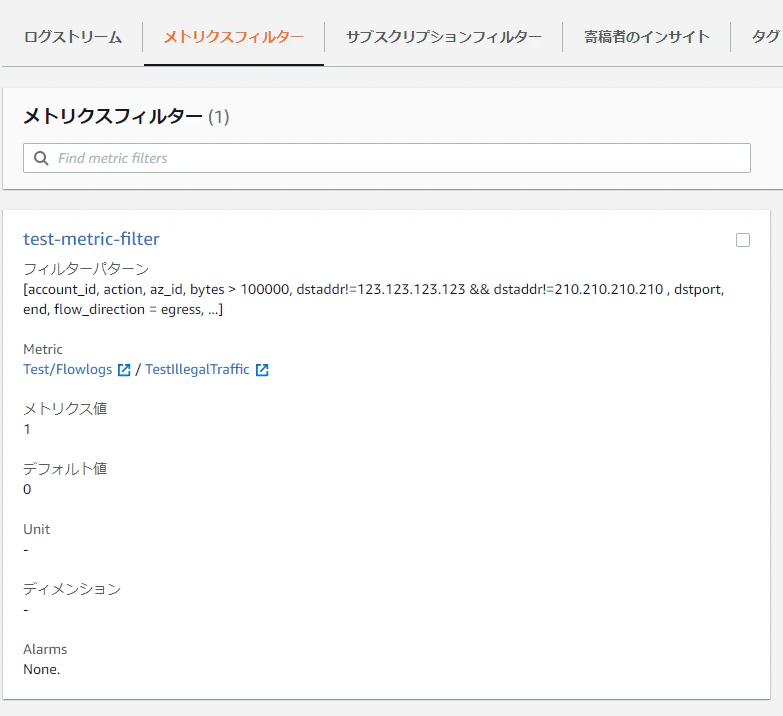
Task: Open the test-metric-filter link
Action: click(91, 239)
